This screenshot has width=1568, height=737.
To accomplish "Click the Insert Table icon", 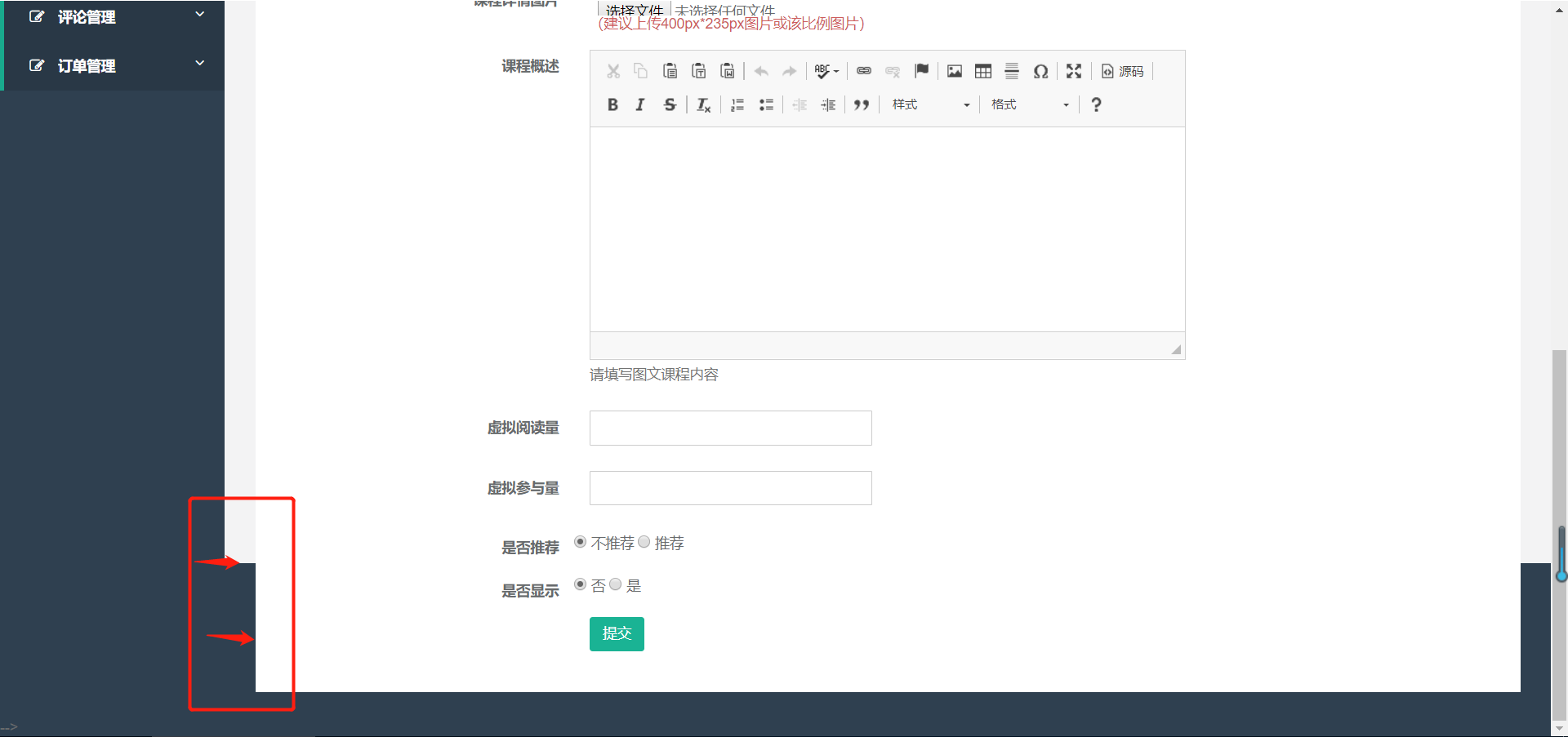I will (983, 71).
